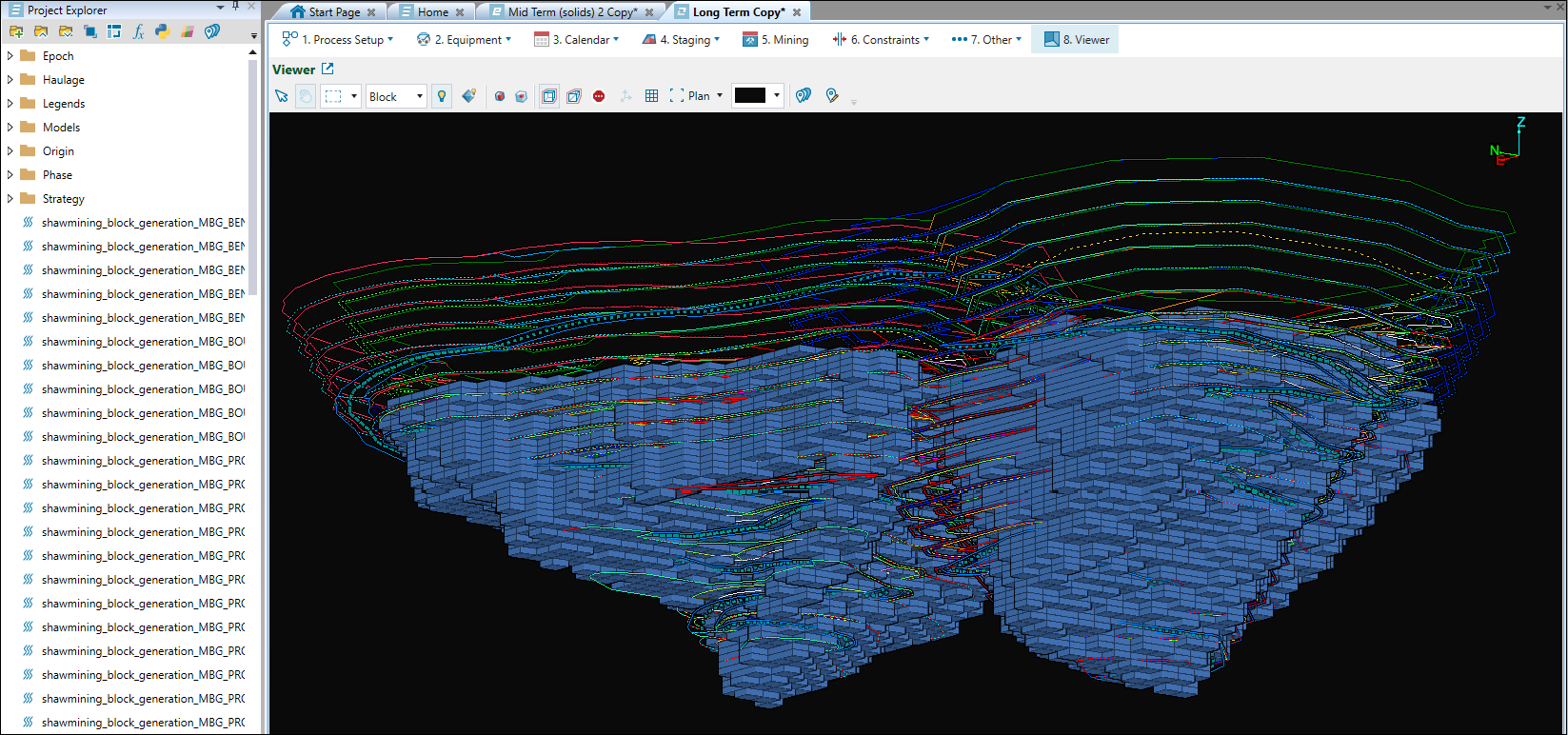
Task: Switch to the Mid Term (solids) 2 Copy tab
Action: [571, 12]
